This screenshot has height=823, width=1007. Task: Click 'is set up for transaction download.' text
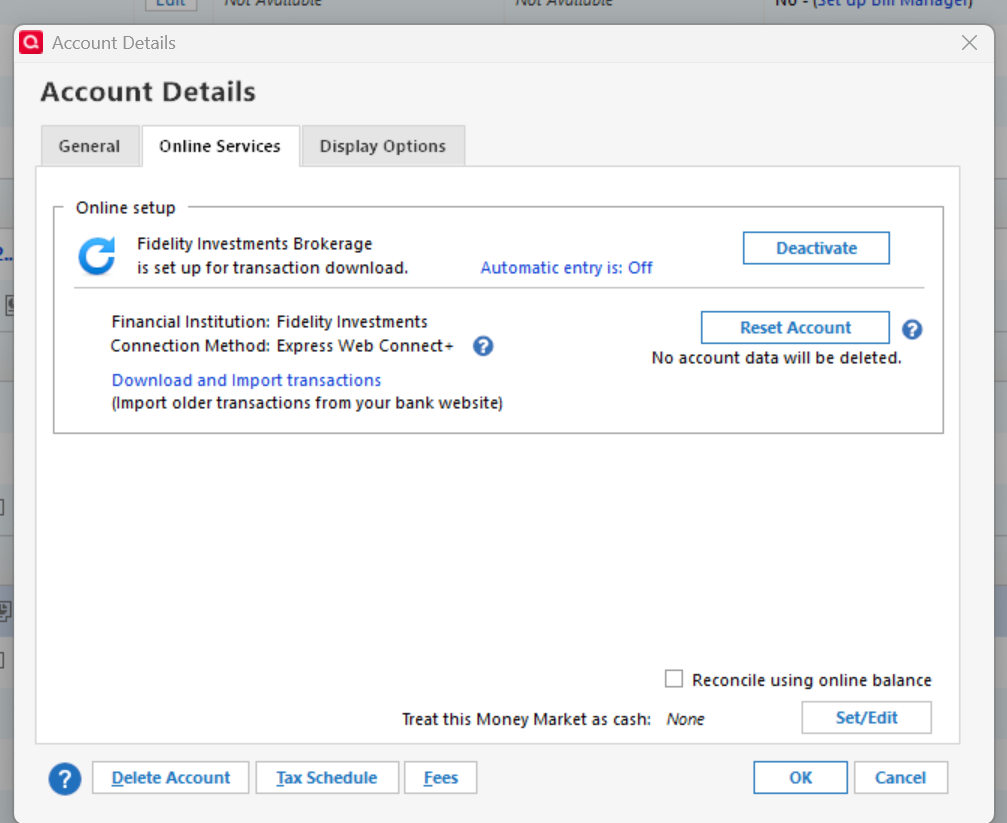(272, 268)
